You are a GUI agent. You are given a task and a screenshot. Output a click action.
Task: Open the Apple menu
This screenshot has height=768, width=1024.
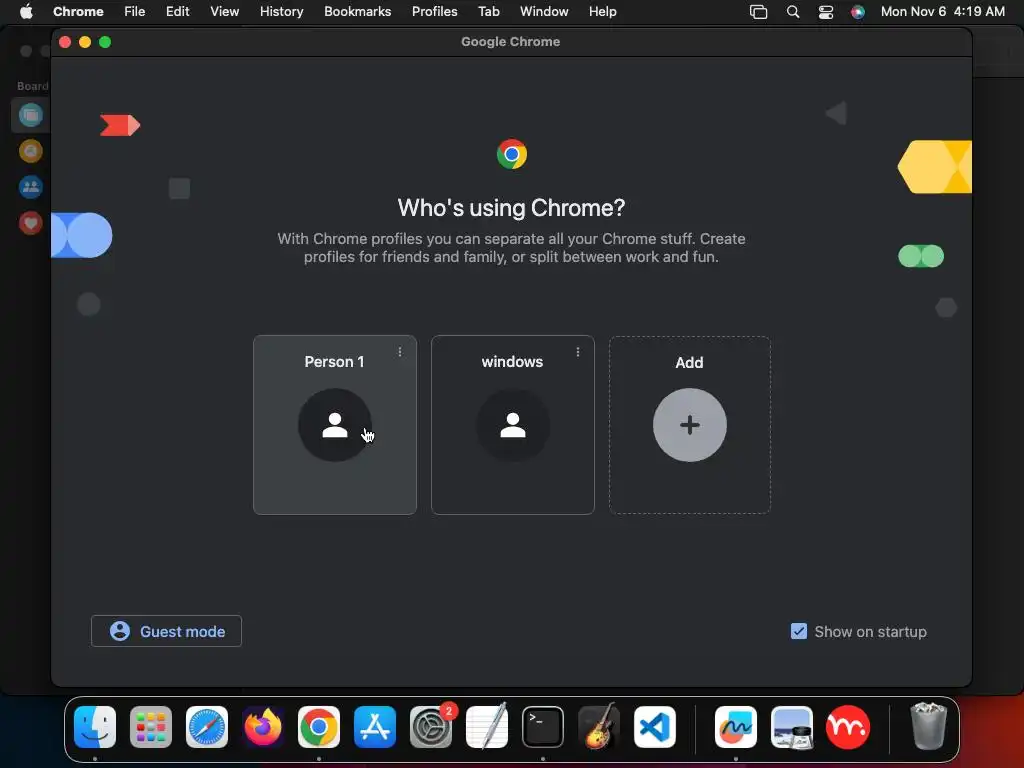click(x=26, y=11)
